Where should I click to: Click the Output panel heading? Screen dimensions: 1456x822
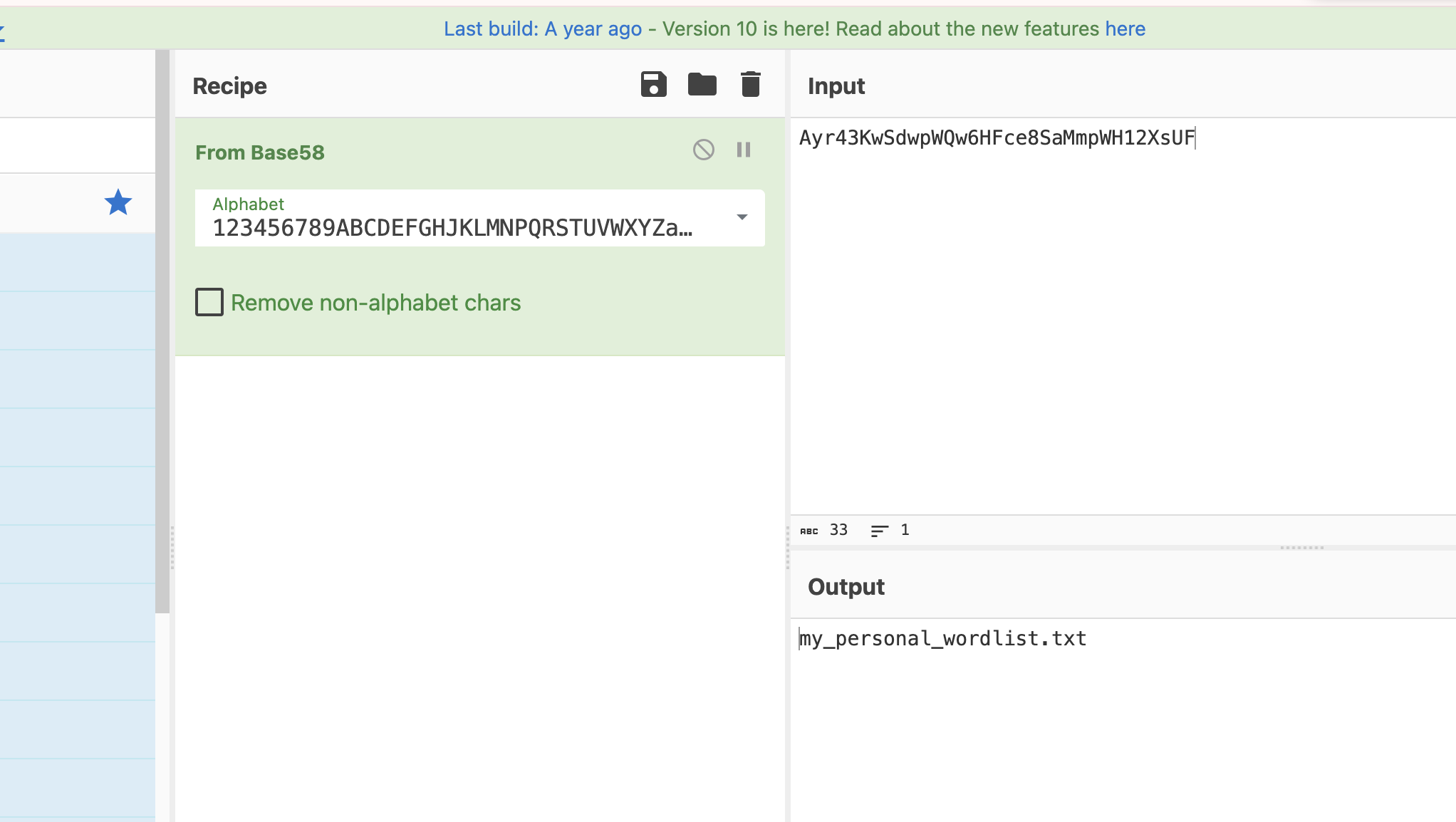click(x=846, y=587)
